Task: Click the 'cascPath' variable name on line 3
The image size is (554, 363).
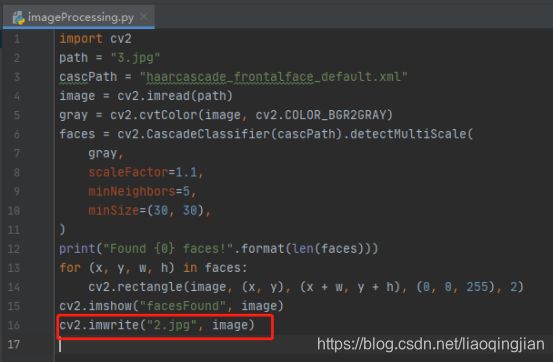Action: (x=88, y=77)
